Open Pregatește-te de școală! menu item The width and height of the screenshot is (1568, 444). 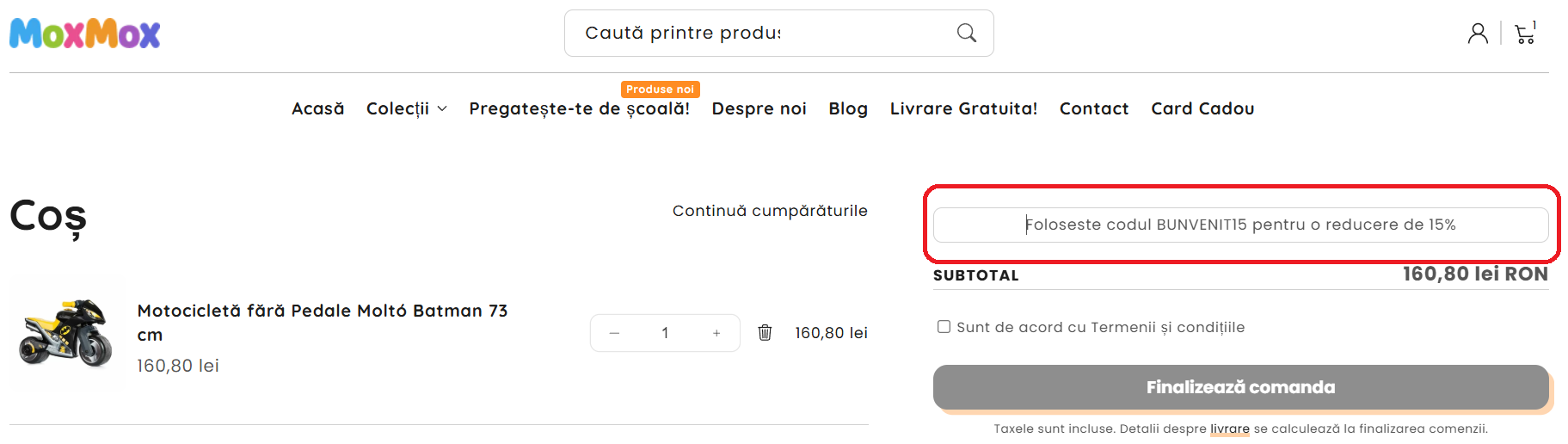(579, 108)
